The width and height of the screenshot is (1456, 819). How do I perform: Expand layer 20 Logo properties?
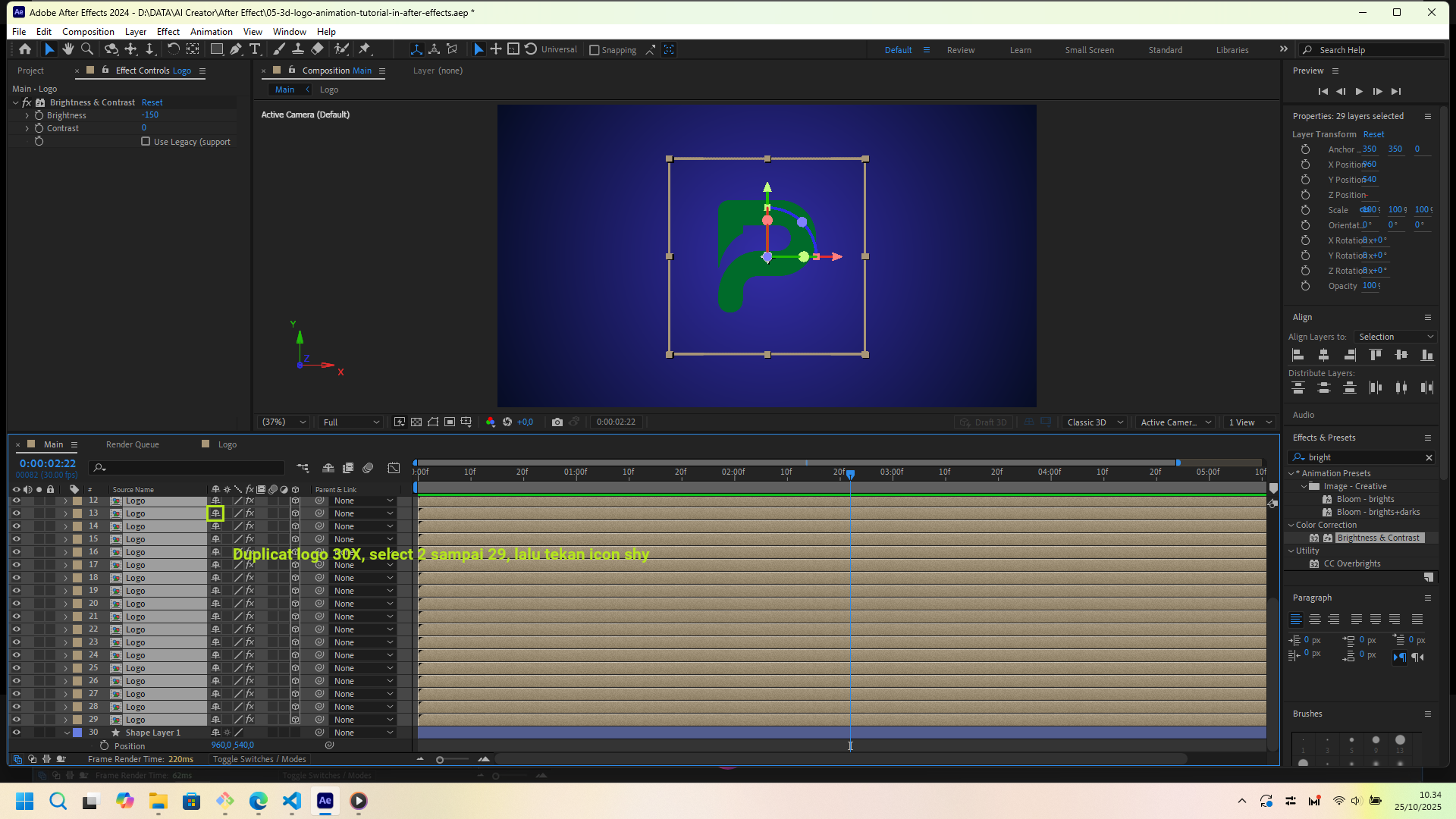65,604
